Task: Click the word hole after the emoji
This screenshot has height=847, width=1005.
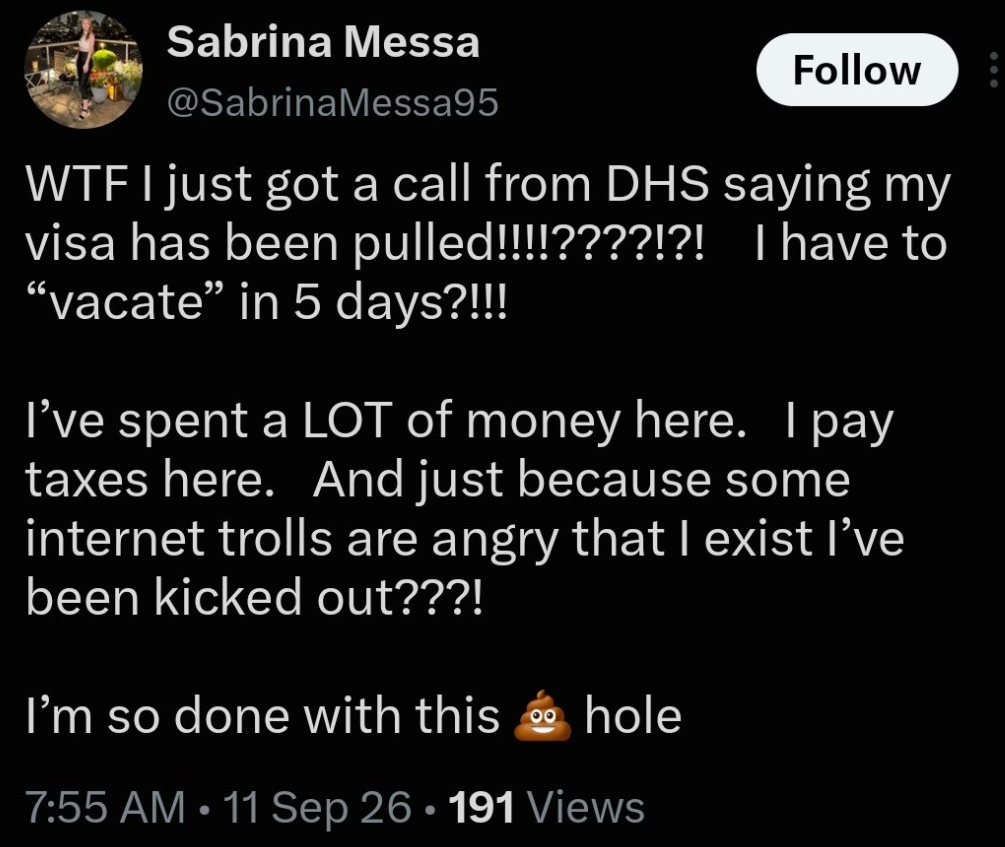Action: [x=633, y=716]
